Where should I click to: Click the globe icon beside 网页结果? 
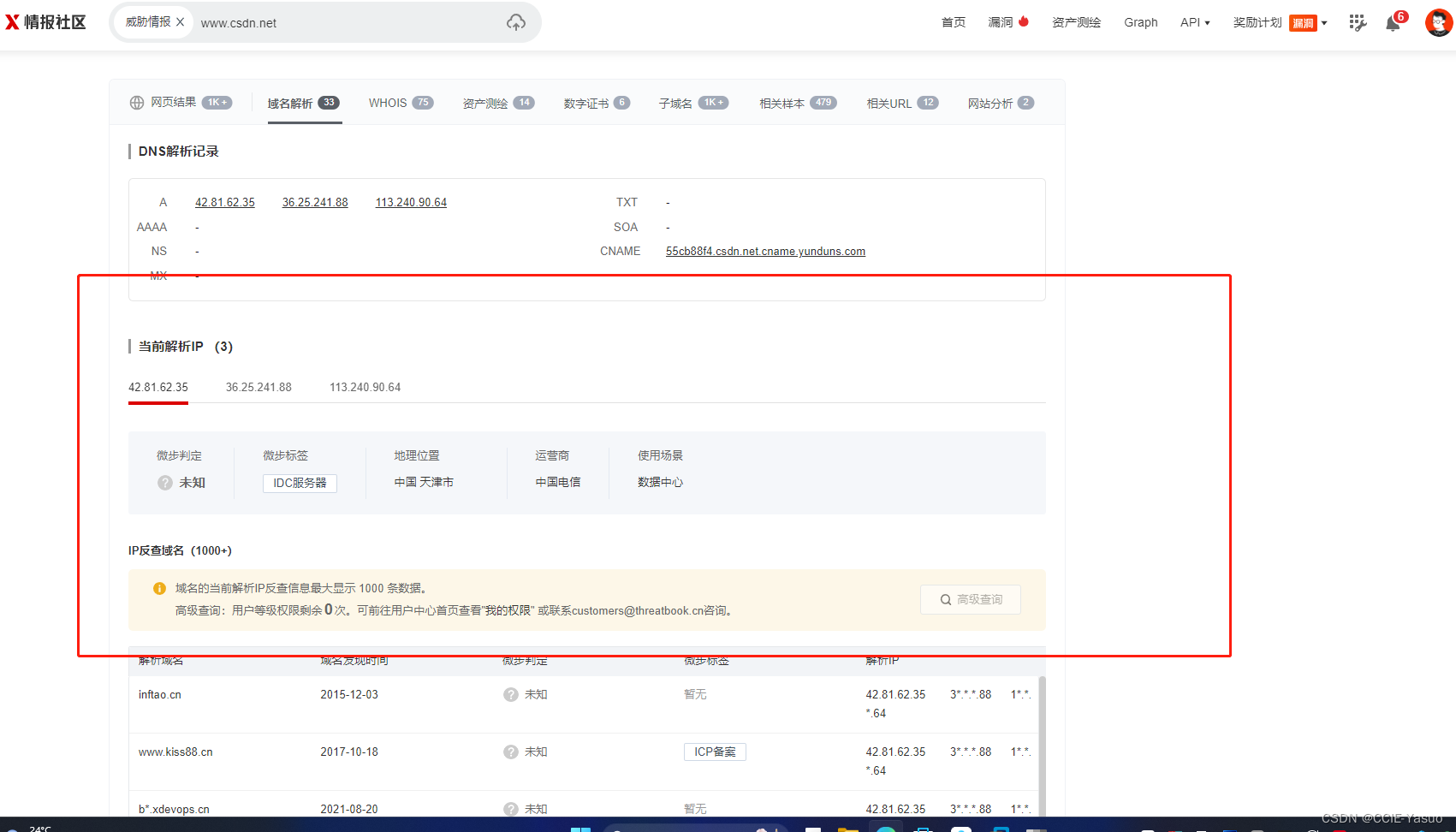tap(137, 103)
